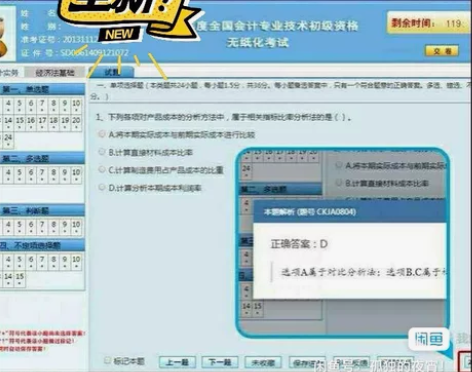Open question 6 in 判断题 grid

coord(31,227)
